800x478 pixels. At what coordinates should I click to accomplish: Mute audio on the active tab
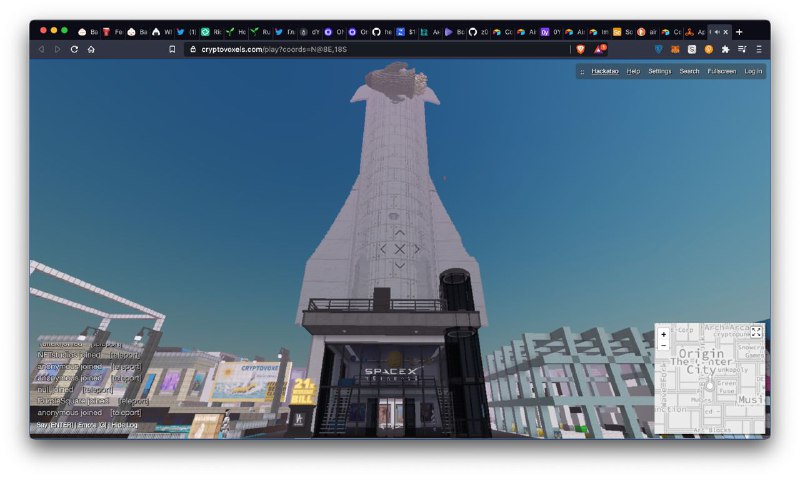pyautogui.click(x=717, y=32)
